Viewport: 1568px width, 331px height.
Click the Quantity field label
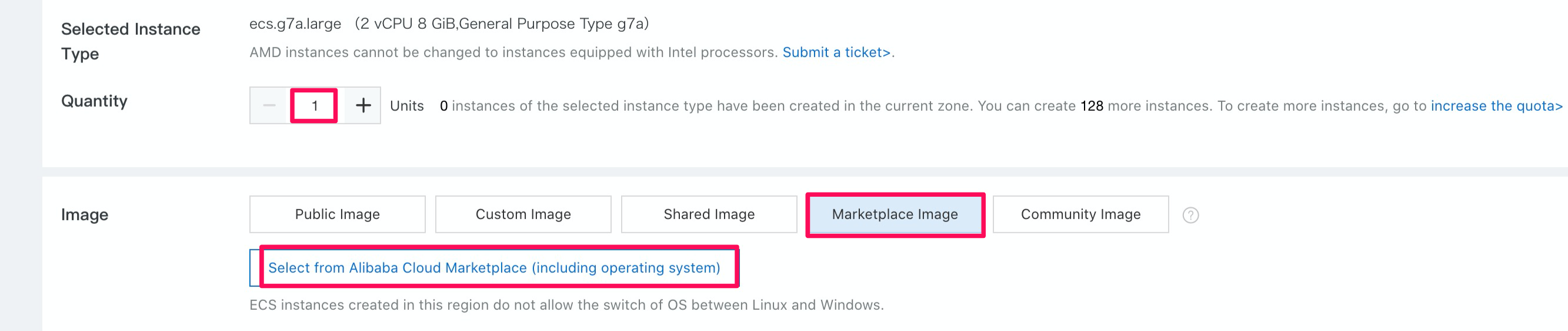(94, 101)
